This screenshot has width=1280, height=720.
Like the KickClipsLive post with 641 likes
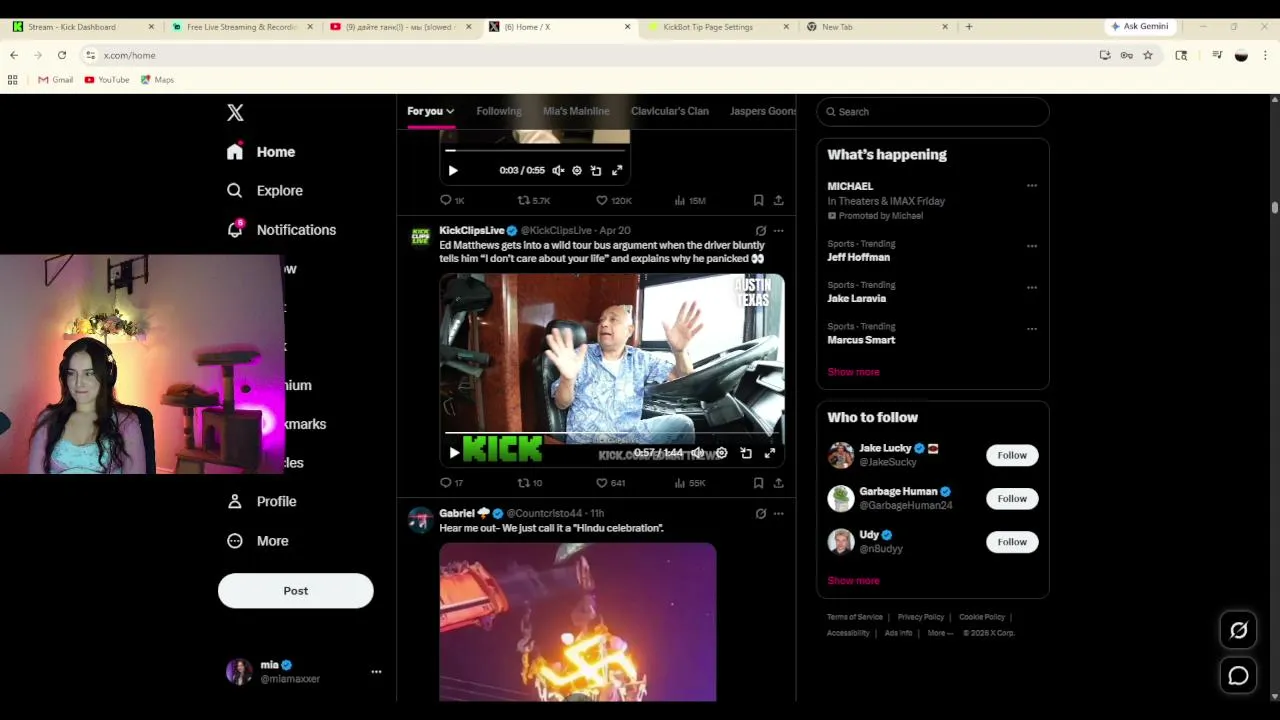(x=611, y=483)
